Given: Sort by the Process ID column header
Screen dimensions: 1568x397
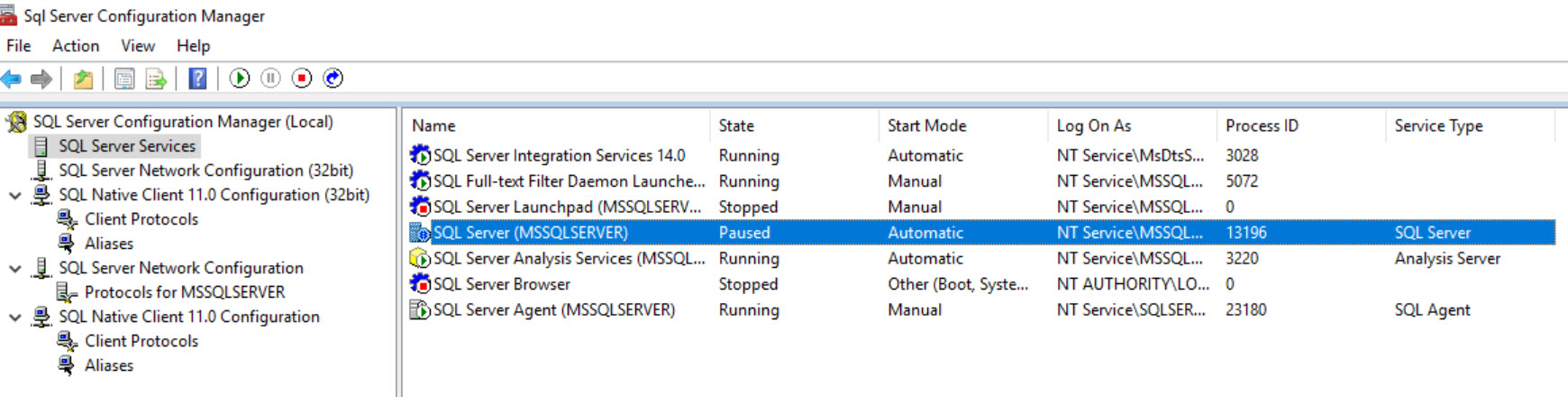Looking at the screenshot, I should (x=1302, y=125).
